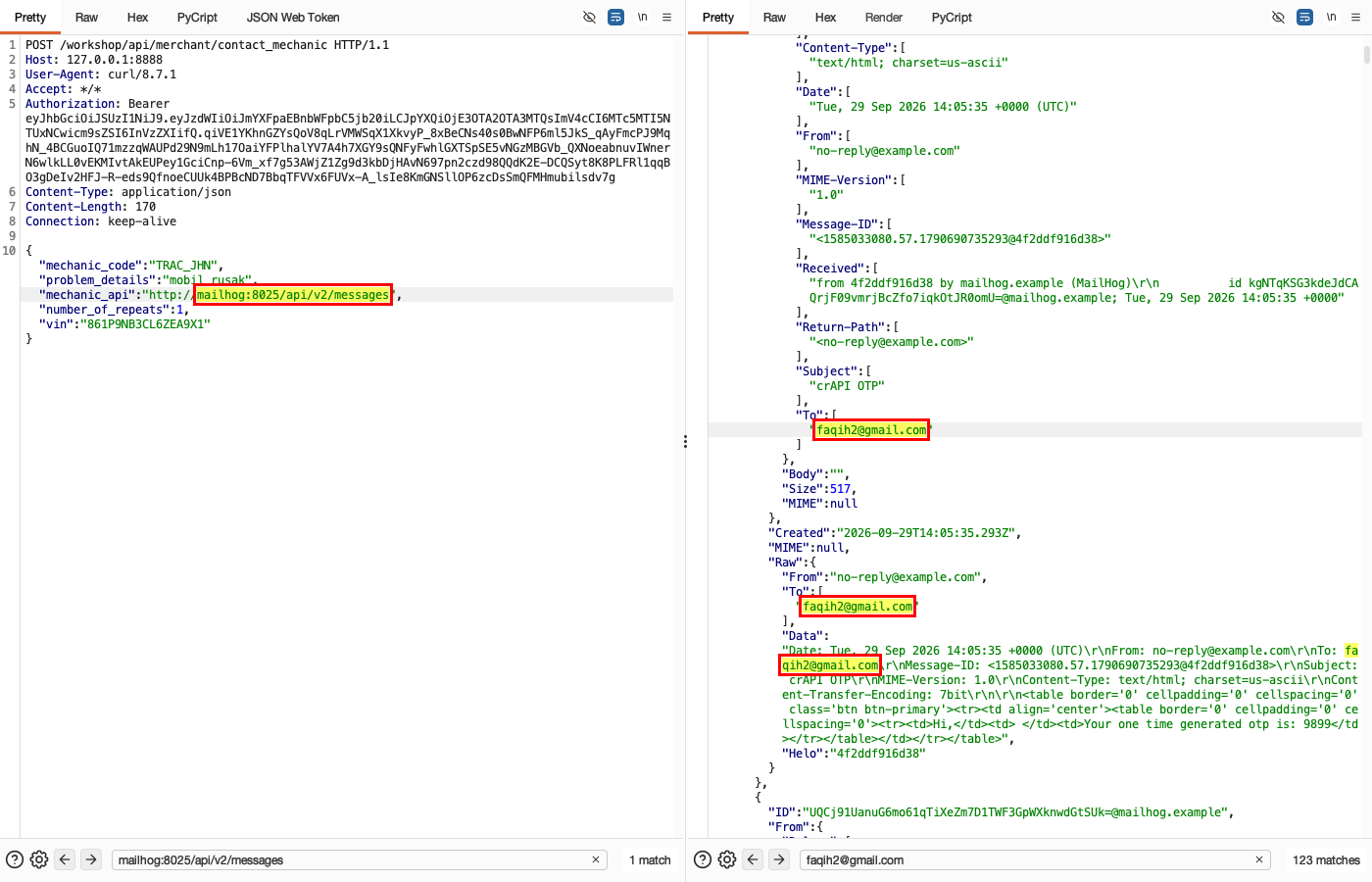
Task: Click the highlighted mailhog:8025/api/v2/messages URL
Action: click(293, 295)
